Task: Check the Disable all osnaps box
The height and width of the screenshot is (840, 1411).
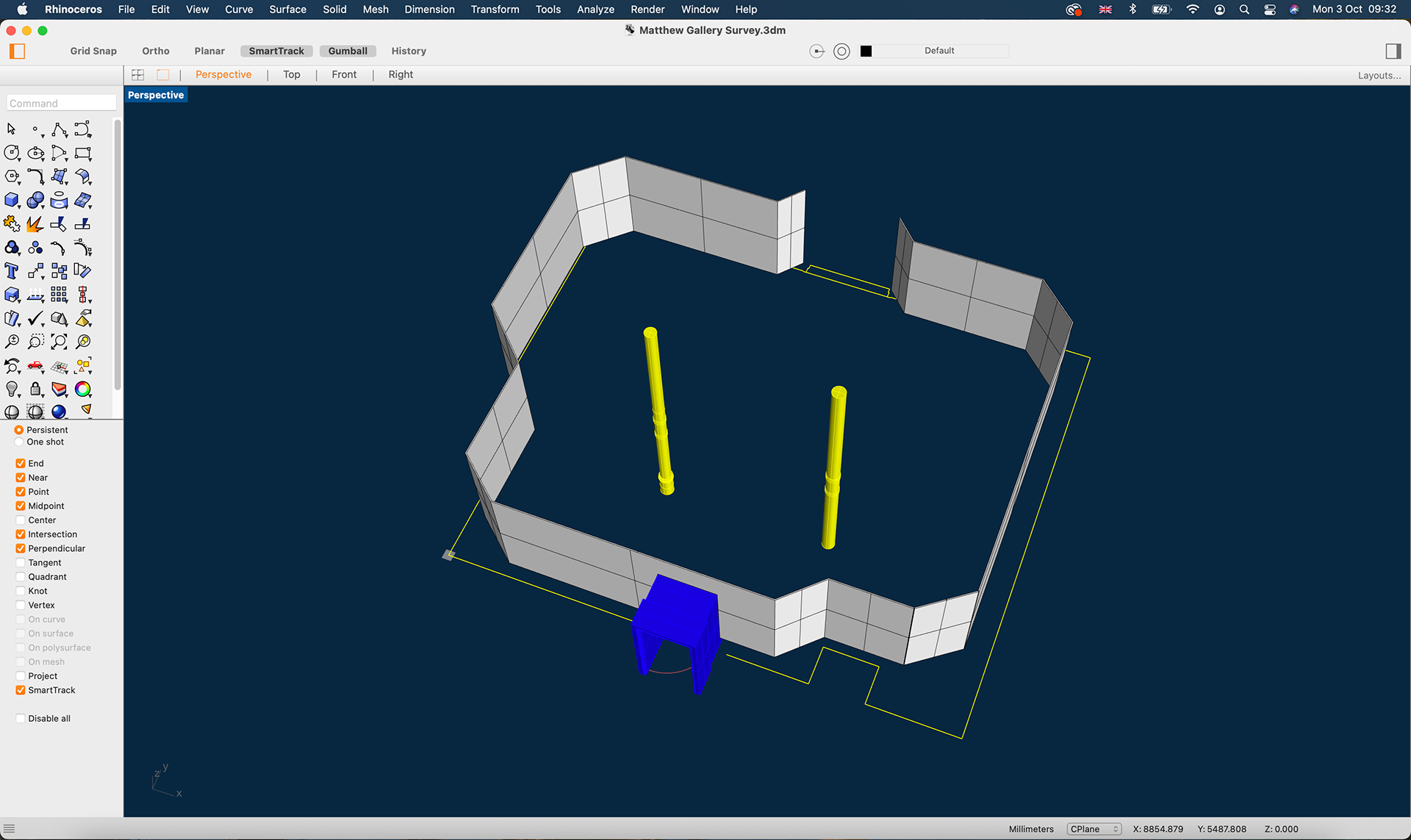Action: point(21,719)
